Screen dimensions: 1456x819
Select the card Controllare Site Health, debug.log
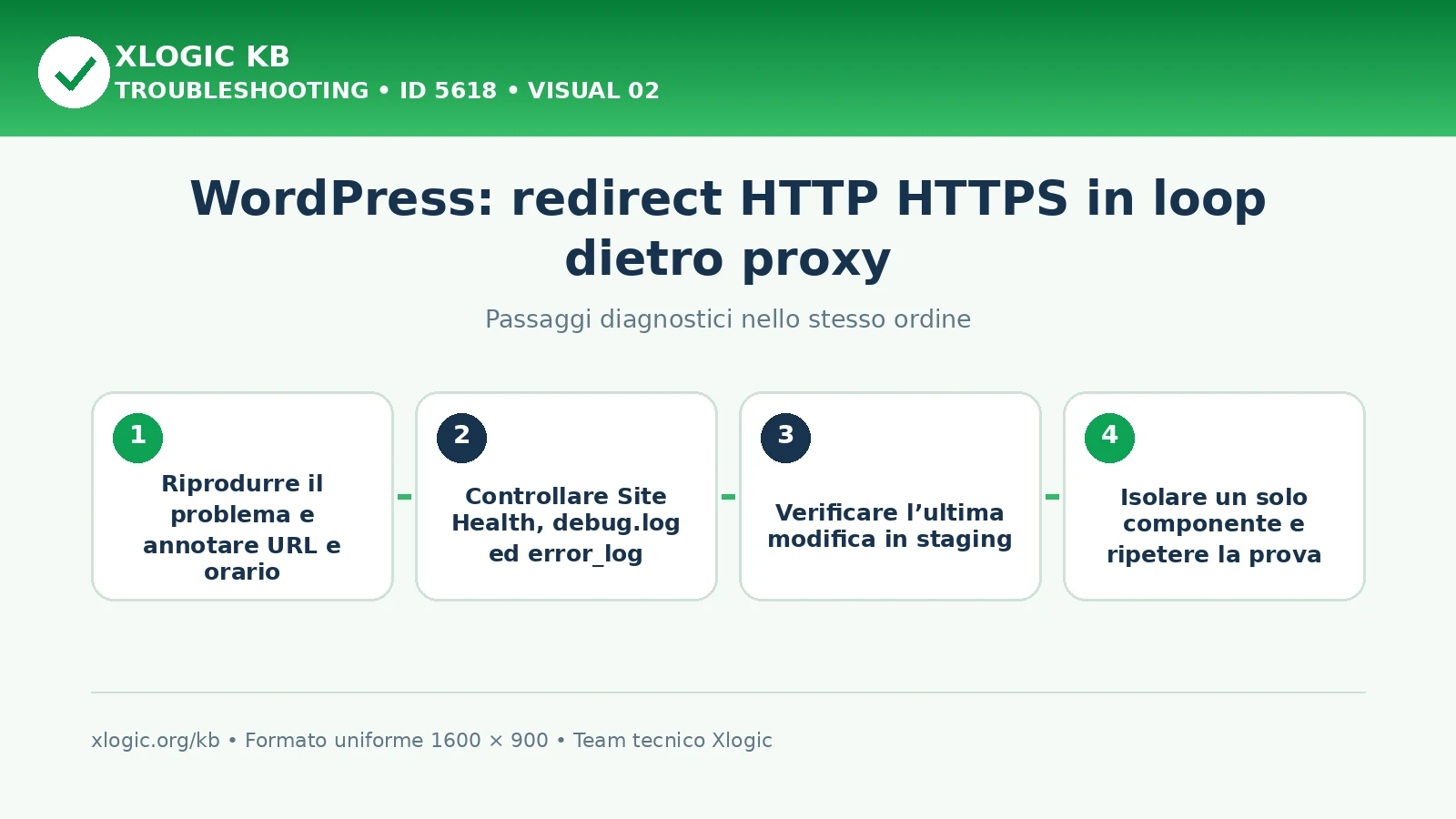tap(566, 496)
